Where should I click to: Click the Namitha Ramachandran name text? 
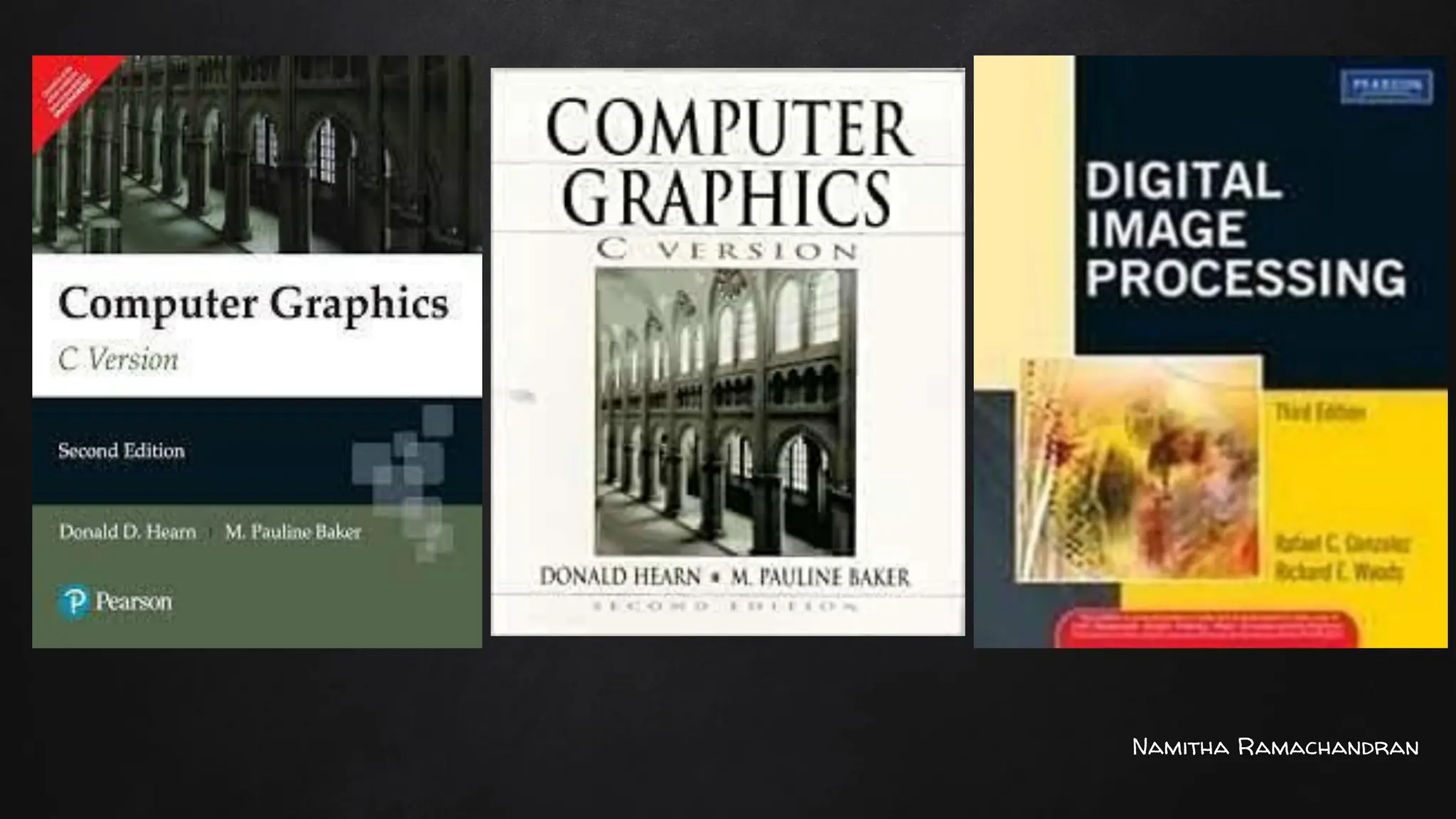(x=1275, y=747)
